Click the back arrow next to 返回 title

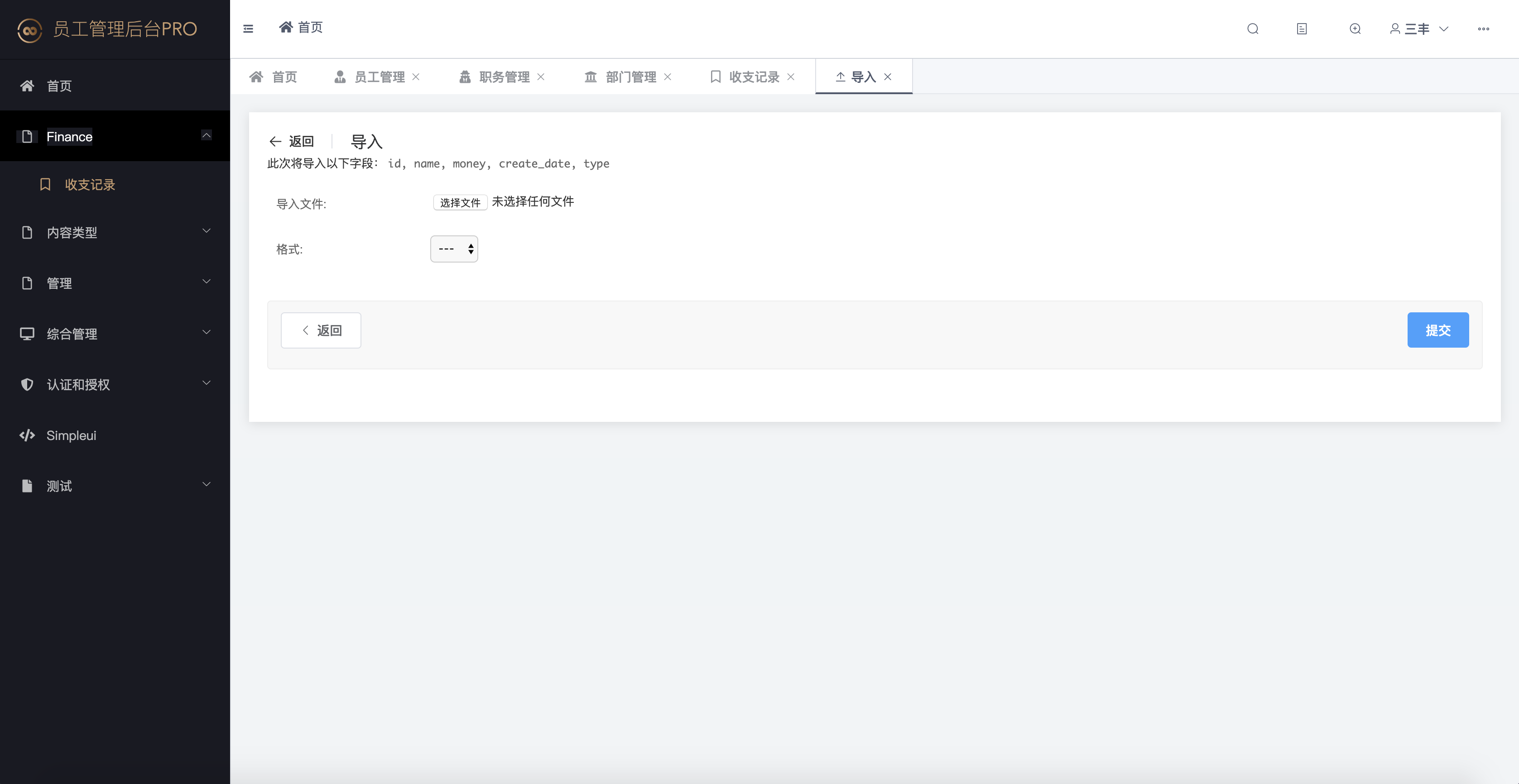pos(275,142)
